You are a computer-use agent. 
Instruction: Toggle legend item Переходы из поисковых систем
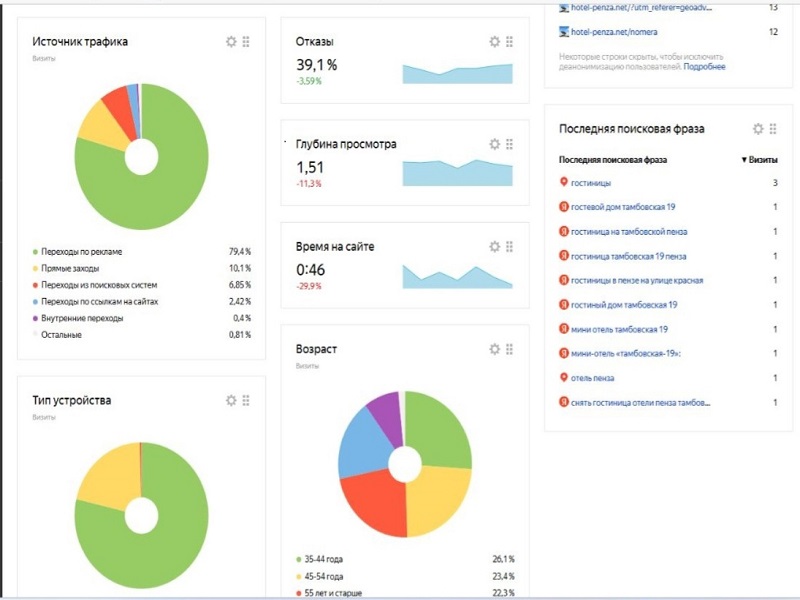(x=94, y=285)
